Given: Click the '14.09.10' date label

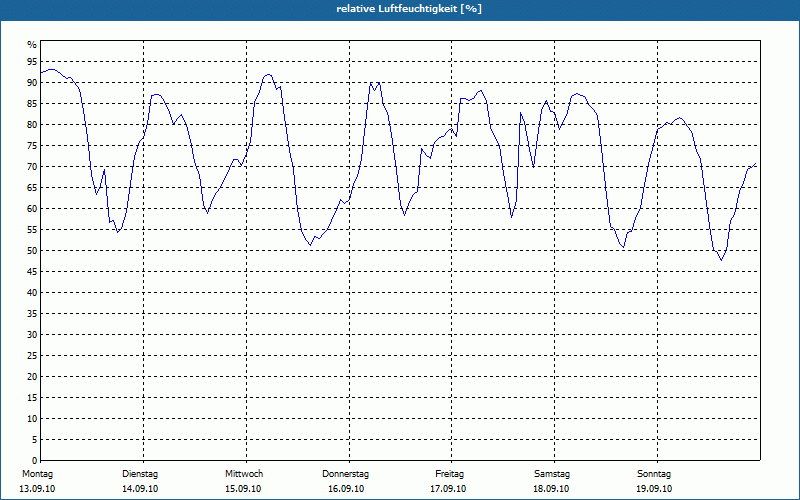Looking at the screenshot, I should (140, 489).
